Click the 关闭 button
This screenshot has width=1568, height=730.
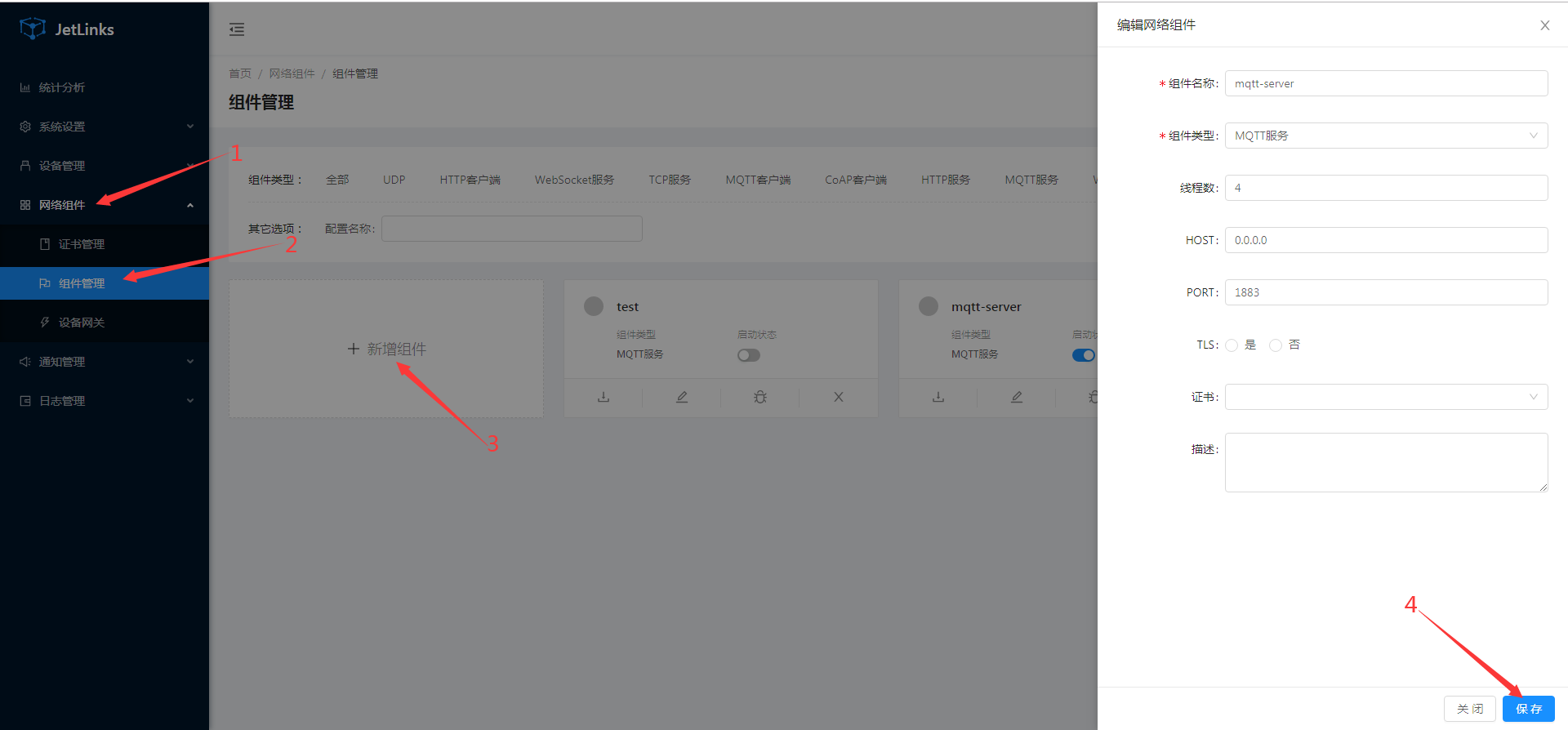click(1469, 709)
